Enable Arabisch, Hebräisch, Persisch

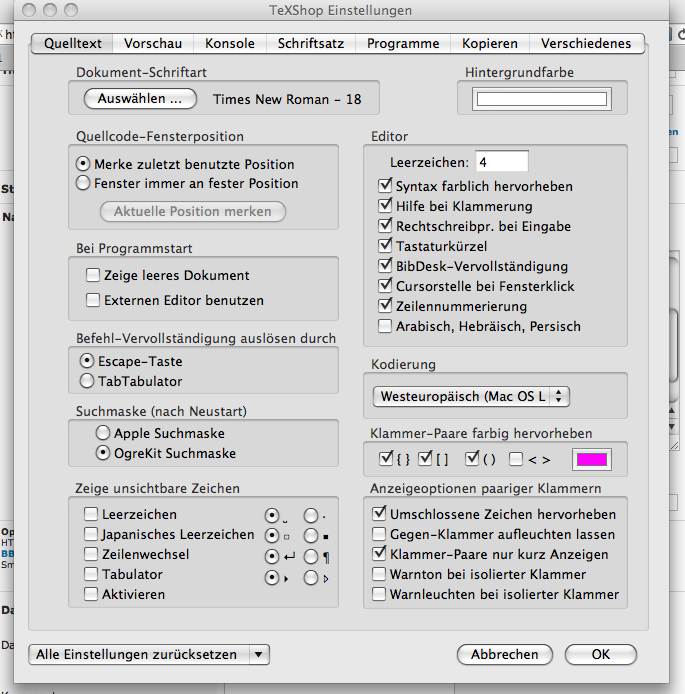click(x=385, y=326)
